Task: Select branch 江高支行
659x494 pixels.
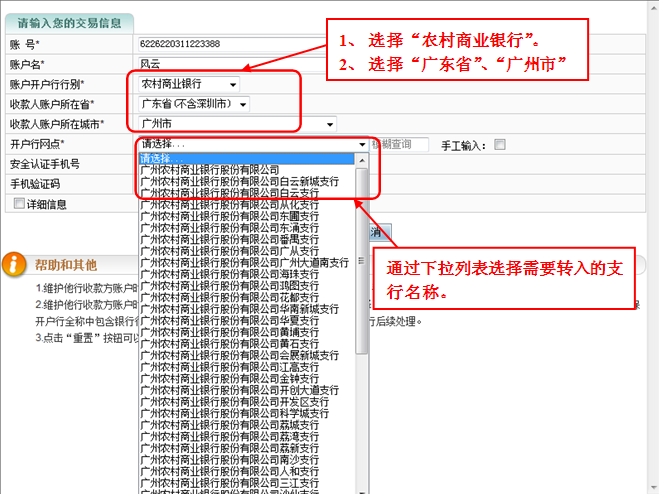Action: (x=247, y=367)
